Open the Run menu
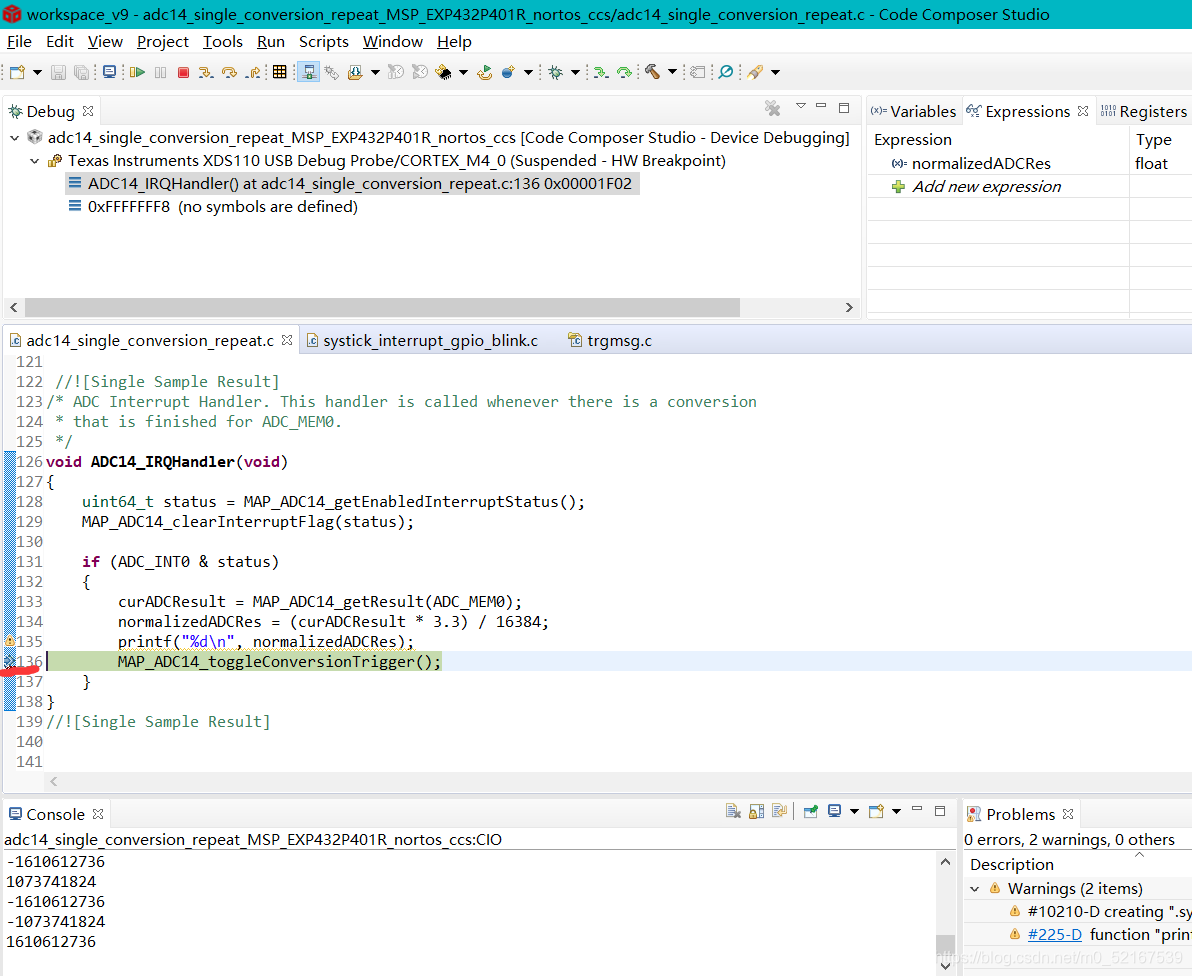 pos(271,42)
